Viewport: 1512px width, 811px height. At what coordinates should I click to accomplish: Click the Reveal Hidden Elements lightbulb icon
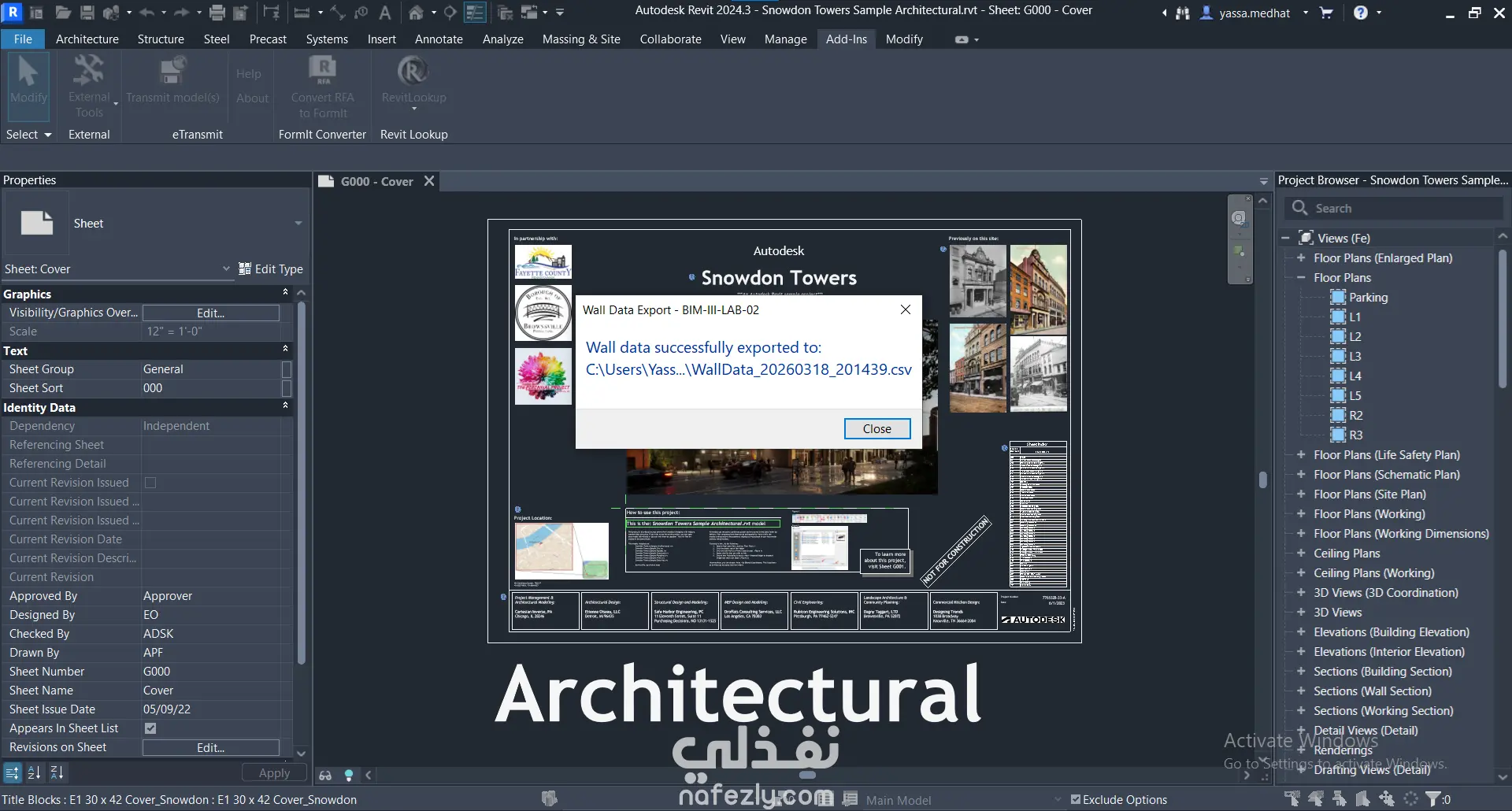pos(349,776)
